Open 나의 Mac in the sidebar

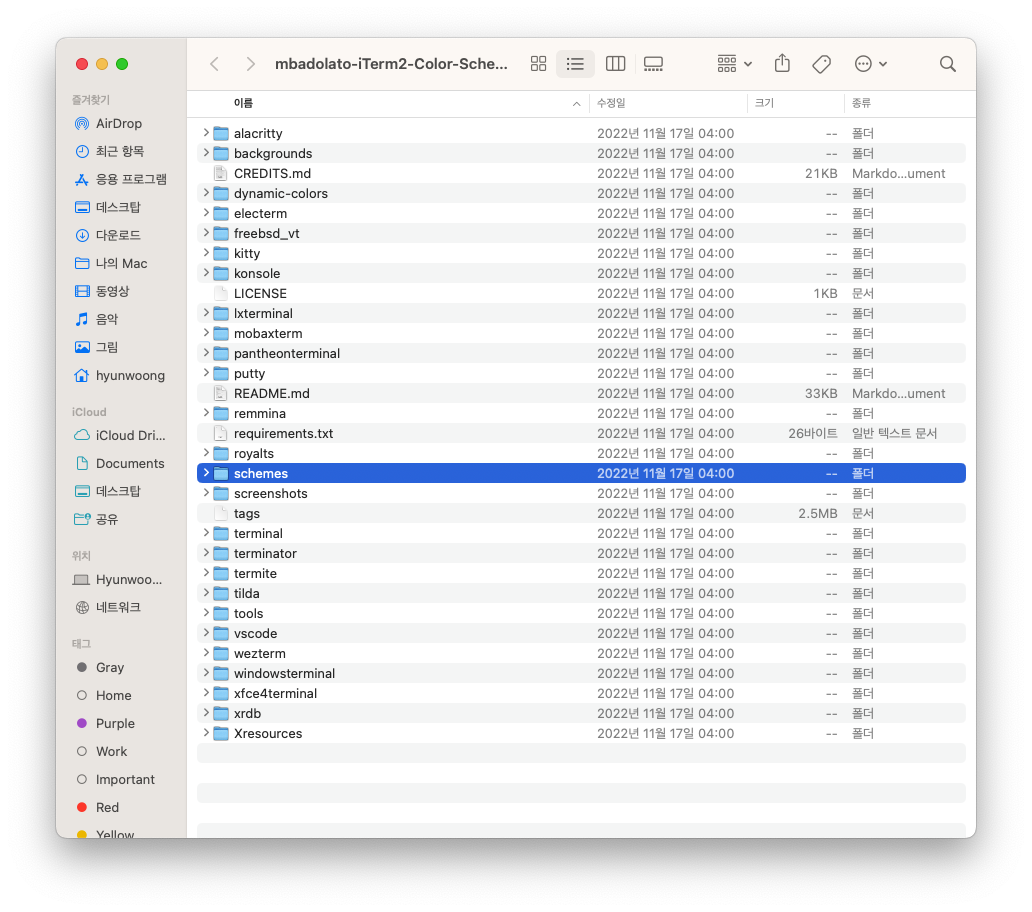tap(119, 263)
